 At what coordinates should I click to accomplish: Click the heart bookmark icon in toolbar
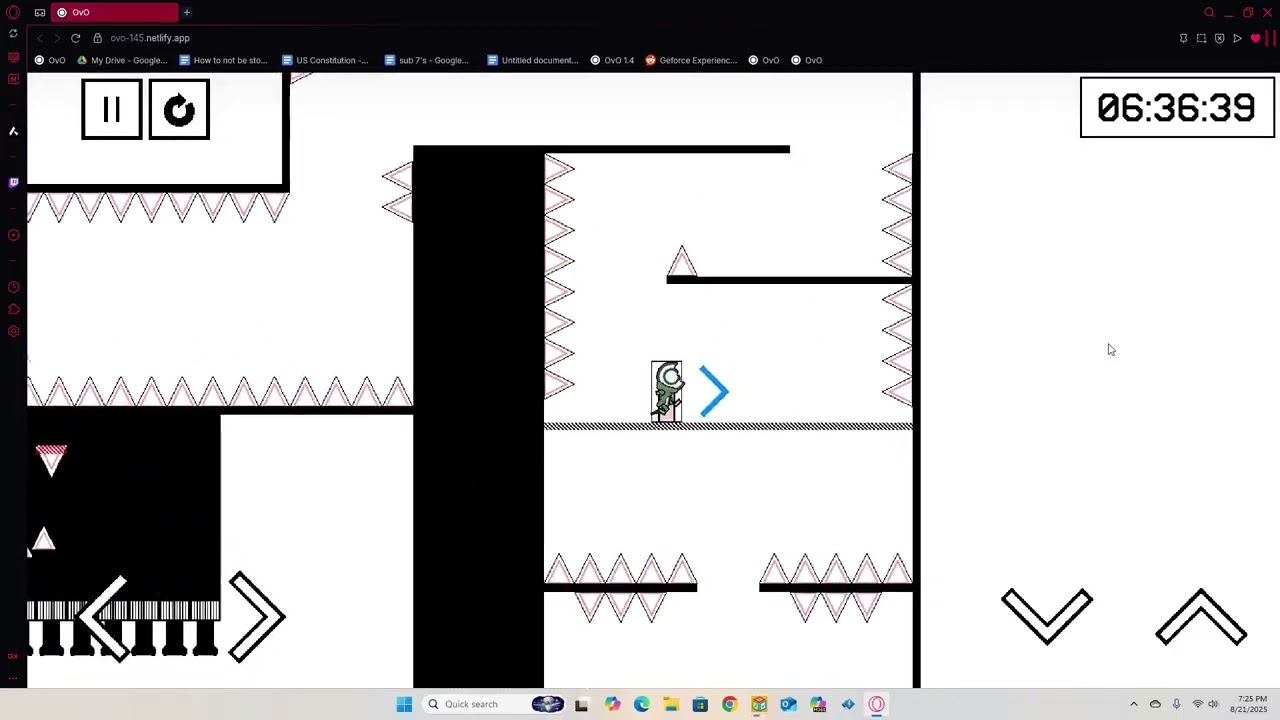pos(1255,38)
